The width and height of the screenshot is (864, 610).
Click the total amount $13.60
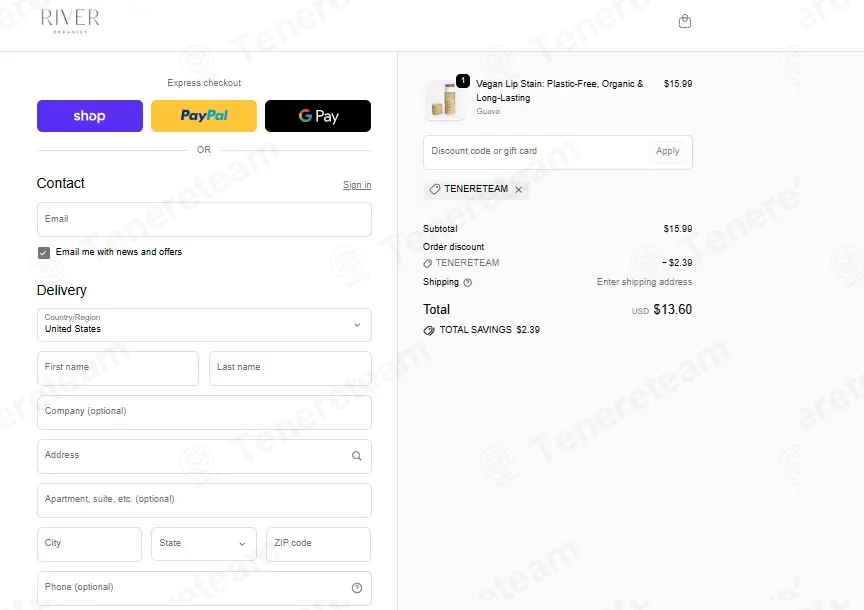coord(672,310)
